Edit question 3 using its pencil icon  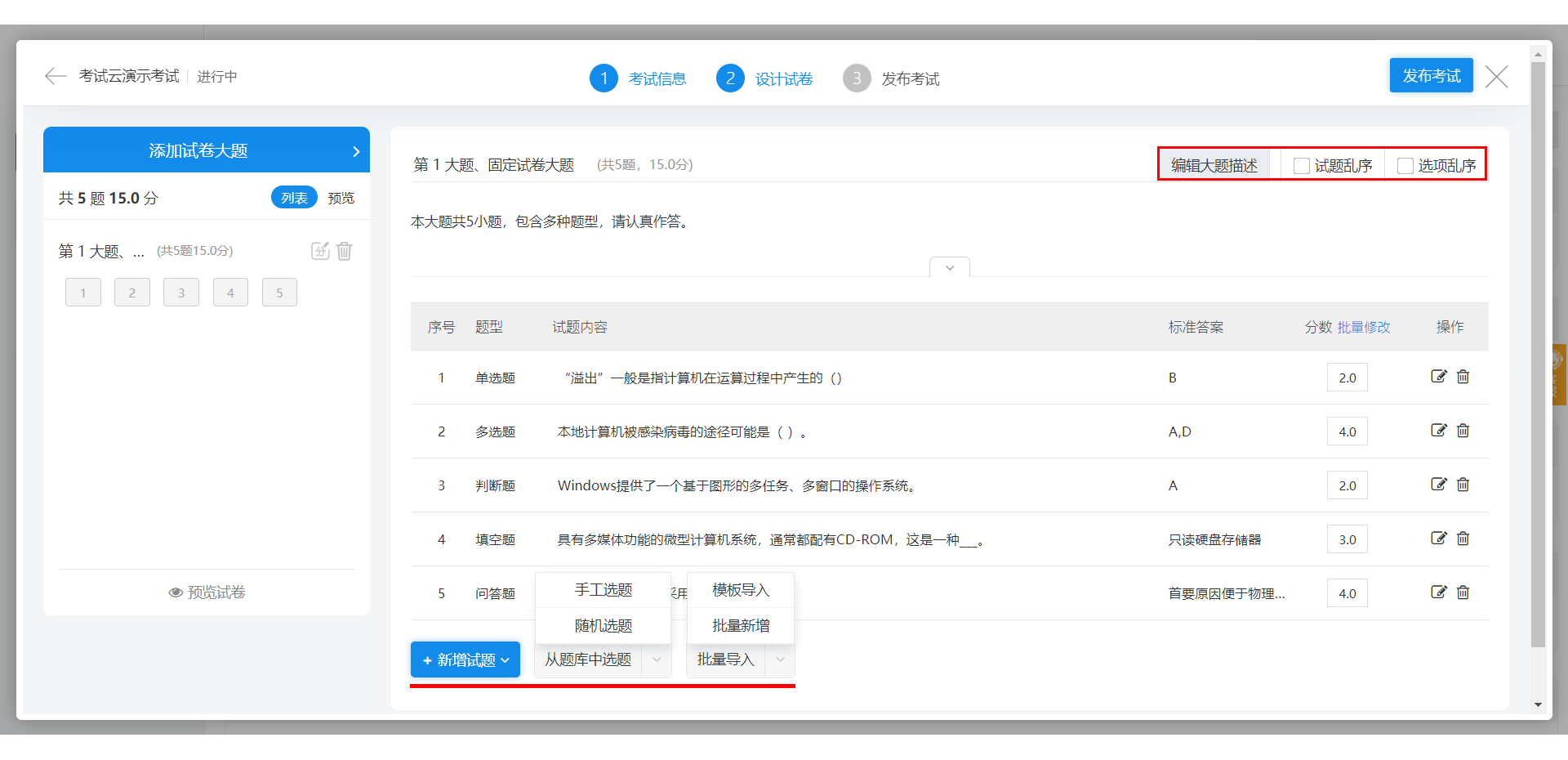(1438, 485)
